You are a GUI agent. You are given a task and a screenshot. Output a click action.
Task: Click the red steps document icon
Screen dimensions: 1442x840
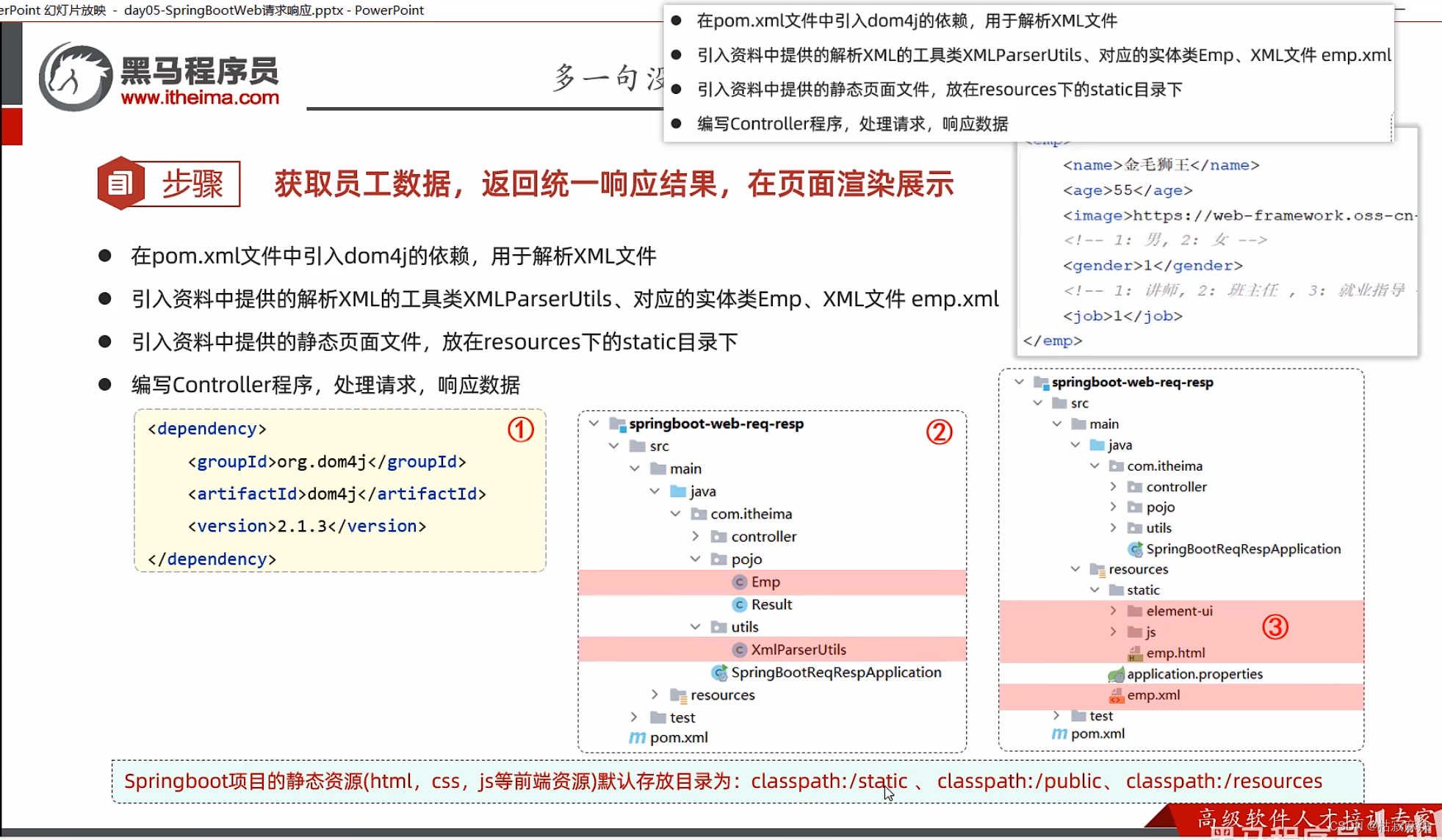(x=120, y=184)
